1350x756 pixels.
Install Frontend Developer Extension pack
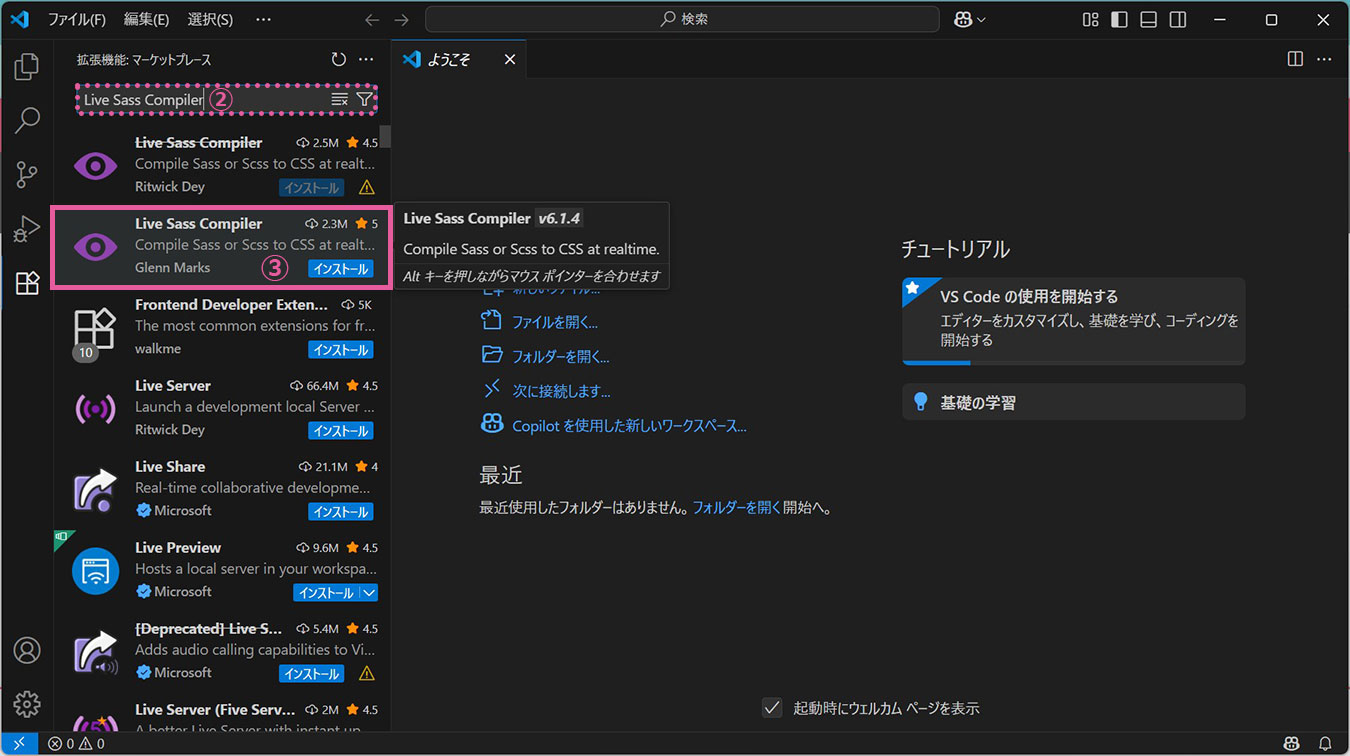[340, 350]
